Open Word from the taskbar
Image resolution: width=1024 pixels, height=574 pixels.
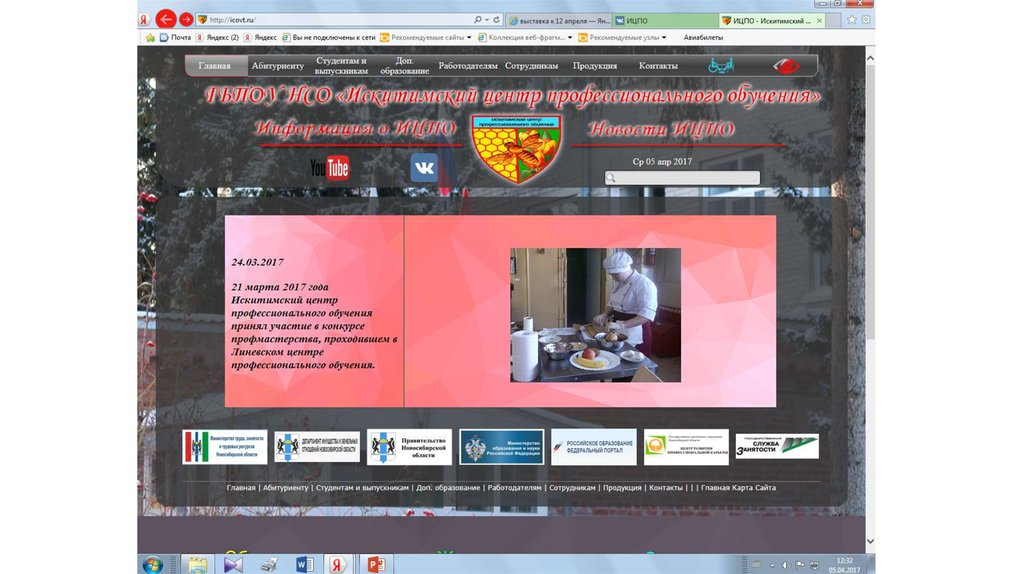(305, 564)
